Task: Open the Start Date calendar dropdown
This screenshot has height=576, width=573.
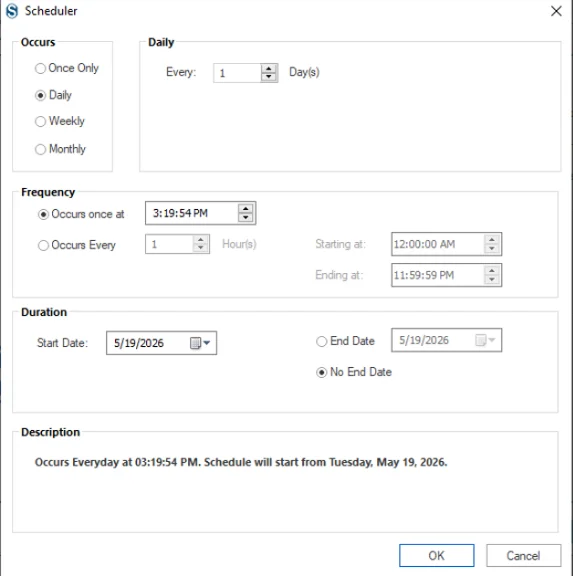Action: [x=201, y=343]
